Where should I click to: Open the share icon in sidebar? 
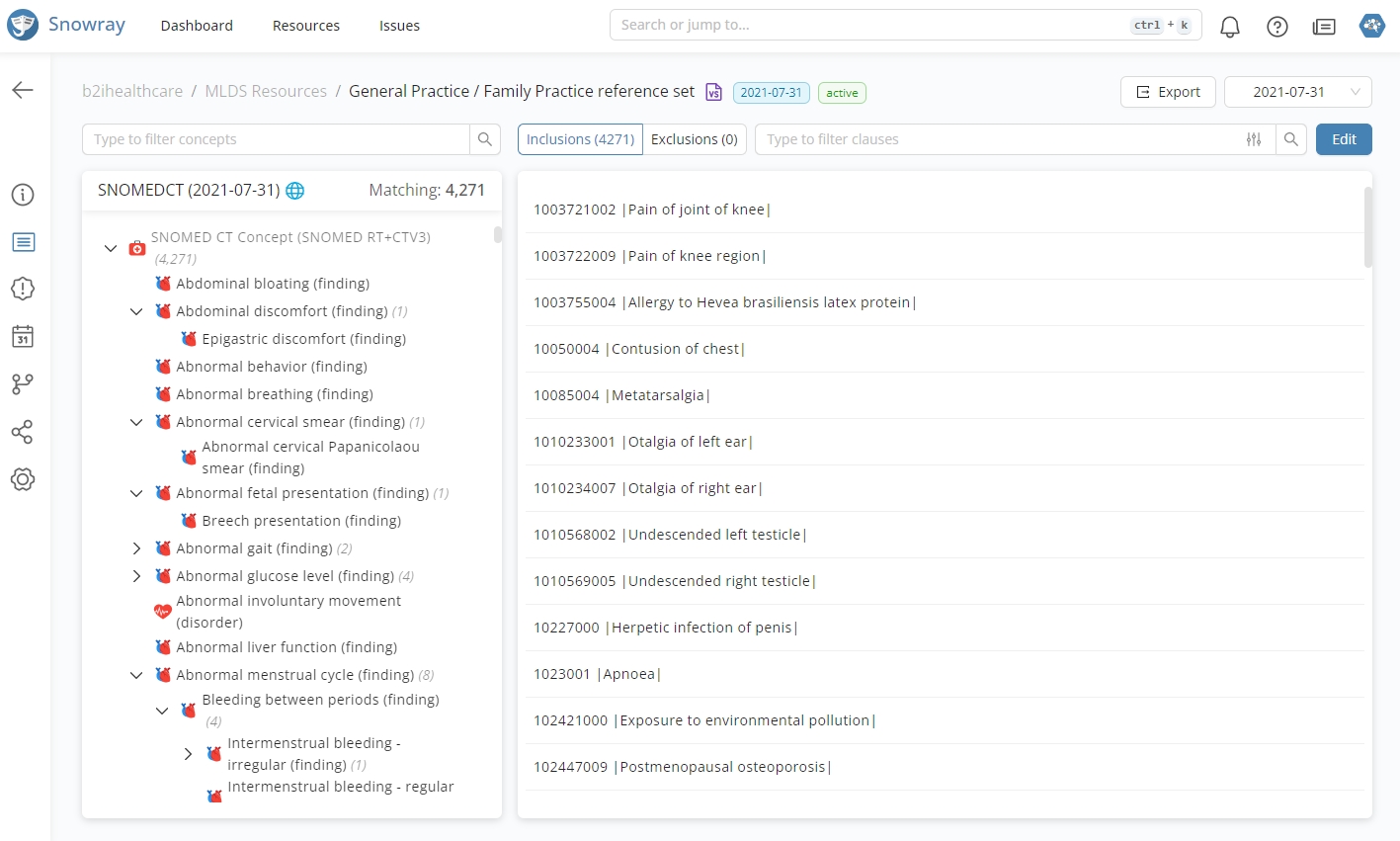click(x=23, y=432)
